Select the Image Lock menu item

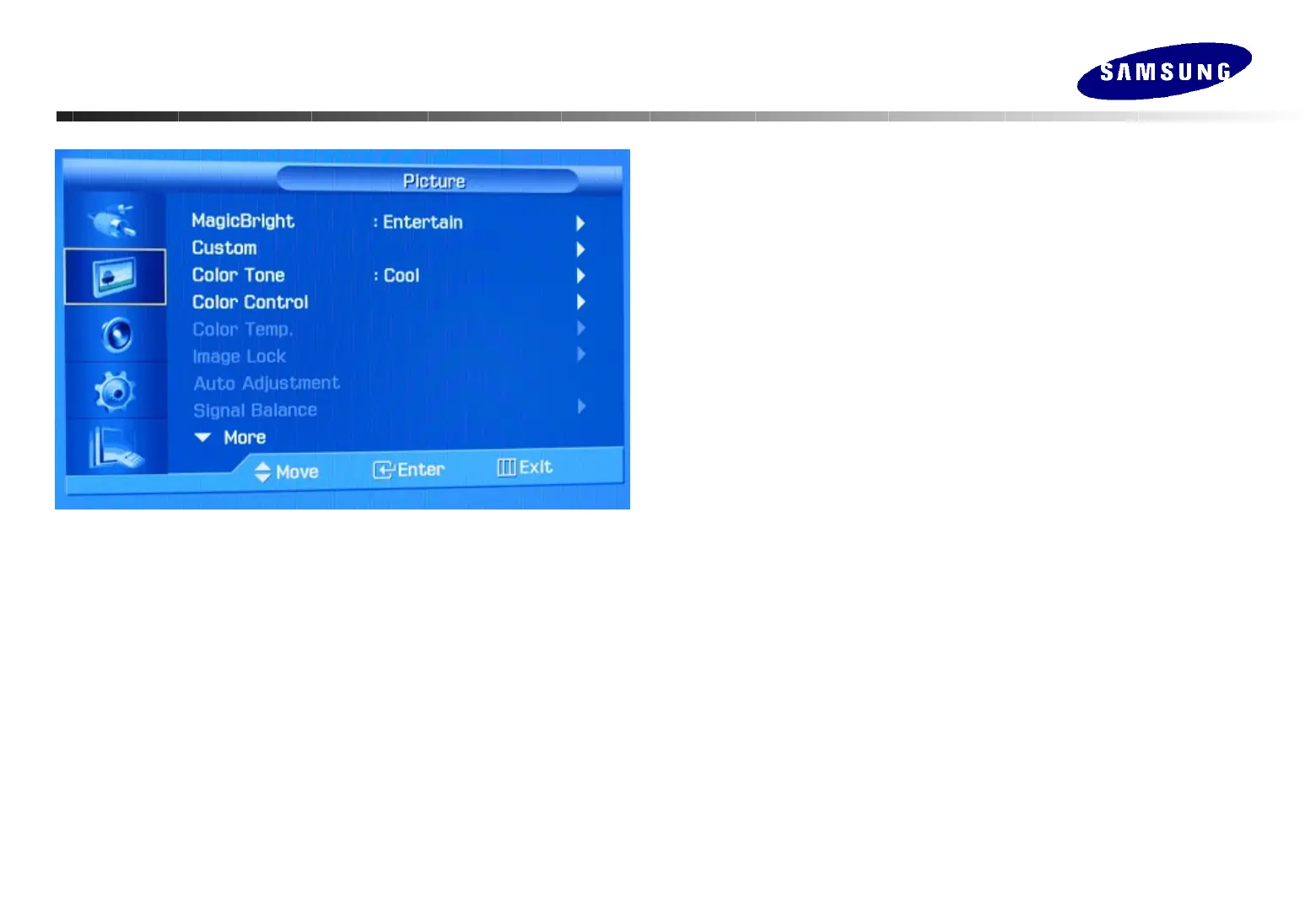click(x=240, y=357)
